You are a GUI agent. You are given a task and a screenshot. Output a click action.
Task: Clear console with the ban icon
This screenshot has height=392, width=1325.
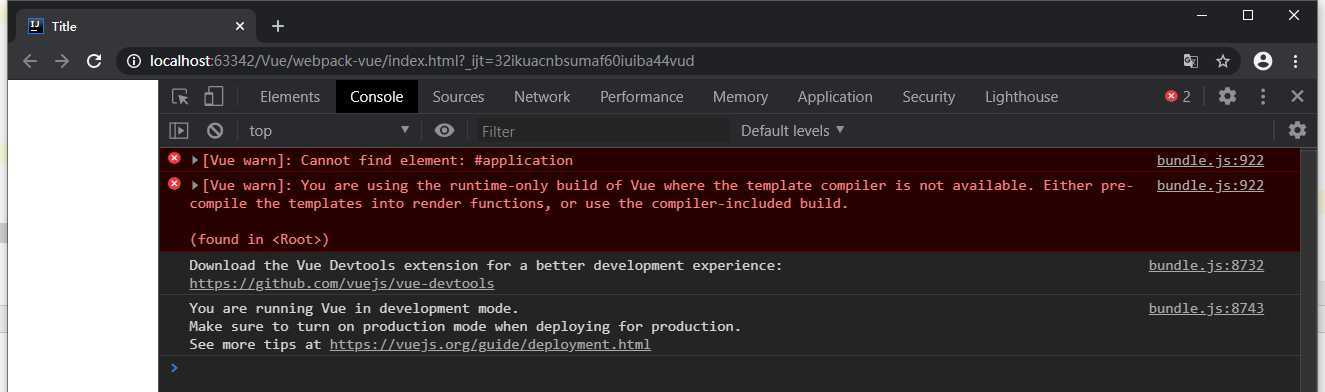215,130
